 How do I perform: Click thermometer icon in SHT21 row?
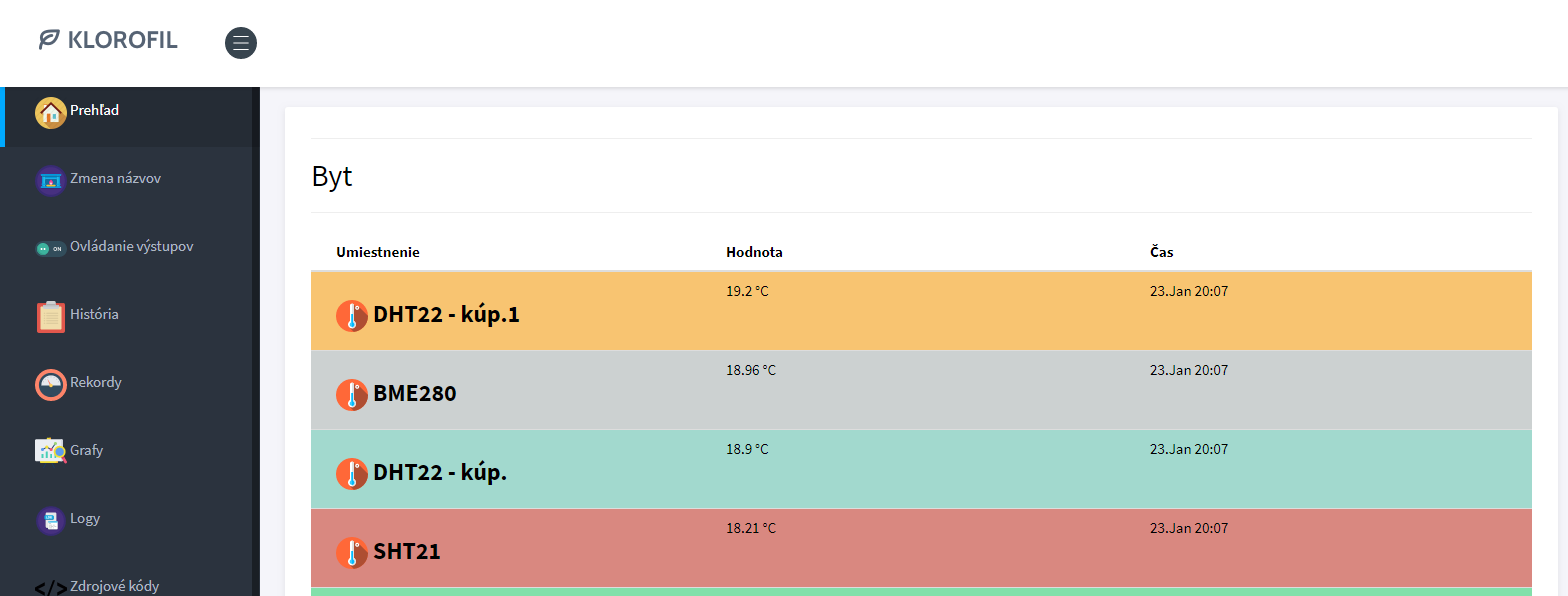tap(352, 553)
